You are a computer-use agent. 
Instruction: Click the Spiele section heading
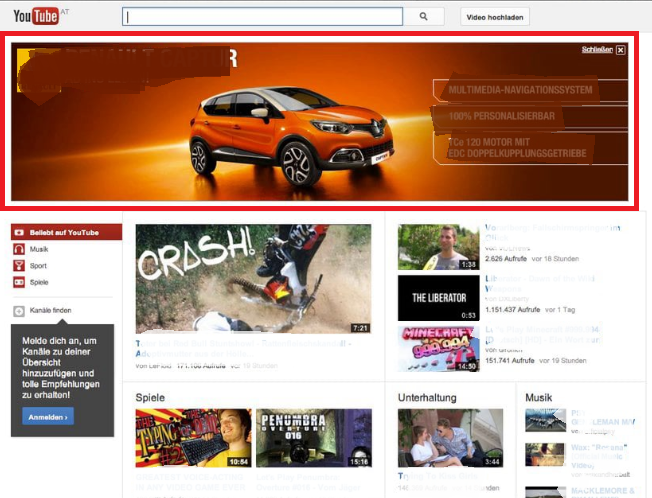tap(150, 397)
